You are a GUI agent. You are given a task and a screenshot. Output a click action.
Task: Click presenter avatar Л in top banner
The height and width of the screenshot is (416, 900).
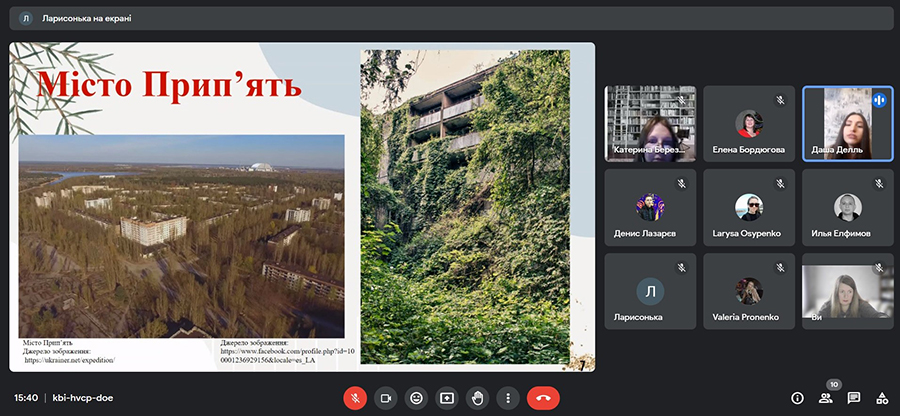pos(26,18)
